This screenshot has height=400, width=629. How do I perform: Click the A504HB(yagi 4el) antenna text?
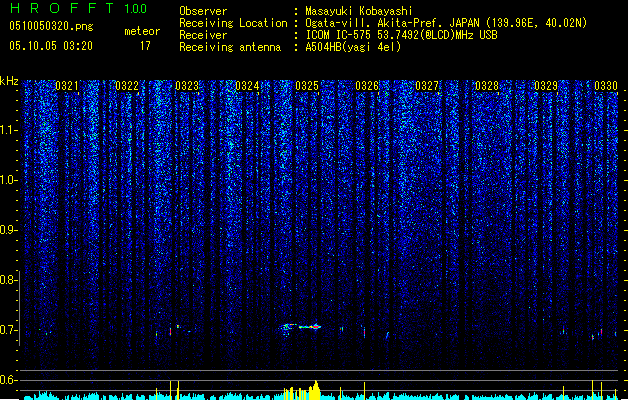pyautogui.click(x=353, y=47)
